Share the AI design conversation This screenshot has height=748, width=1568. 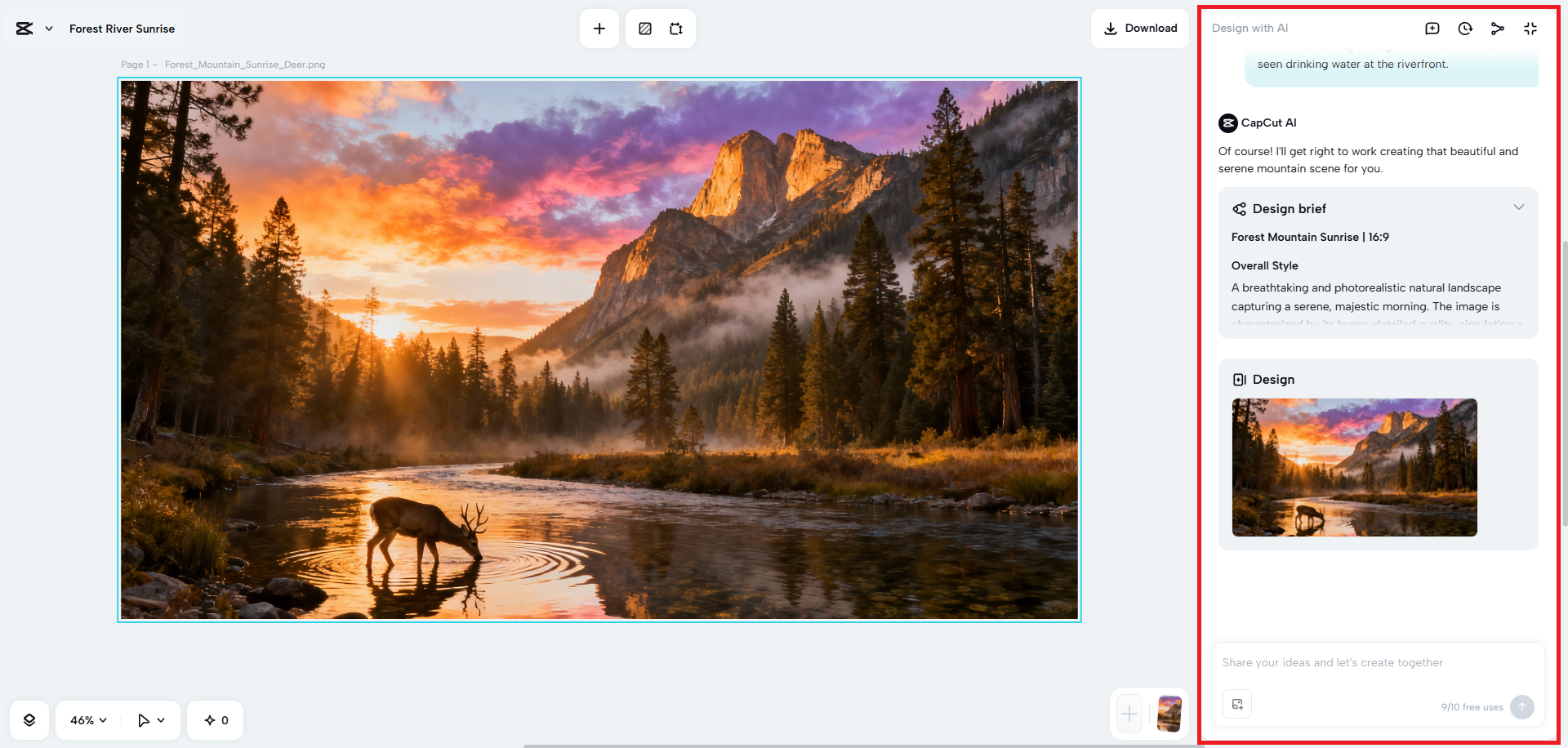[x=1497, y=28]
